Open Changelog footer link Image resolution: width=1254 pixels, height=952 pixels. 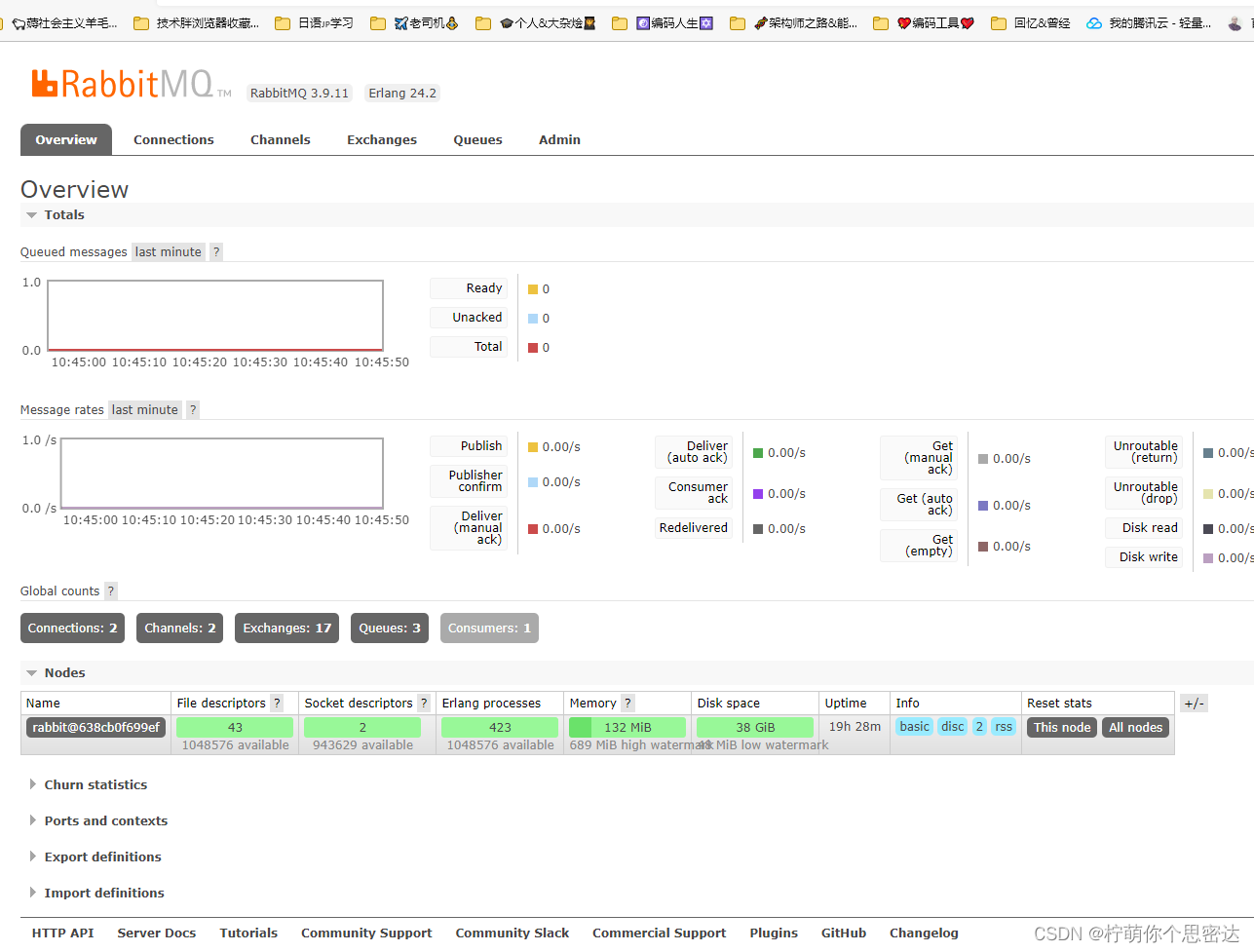pos(924,933)
